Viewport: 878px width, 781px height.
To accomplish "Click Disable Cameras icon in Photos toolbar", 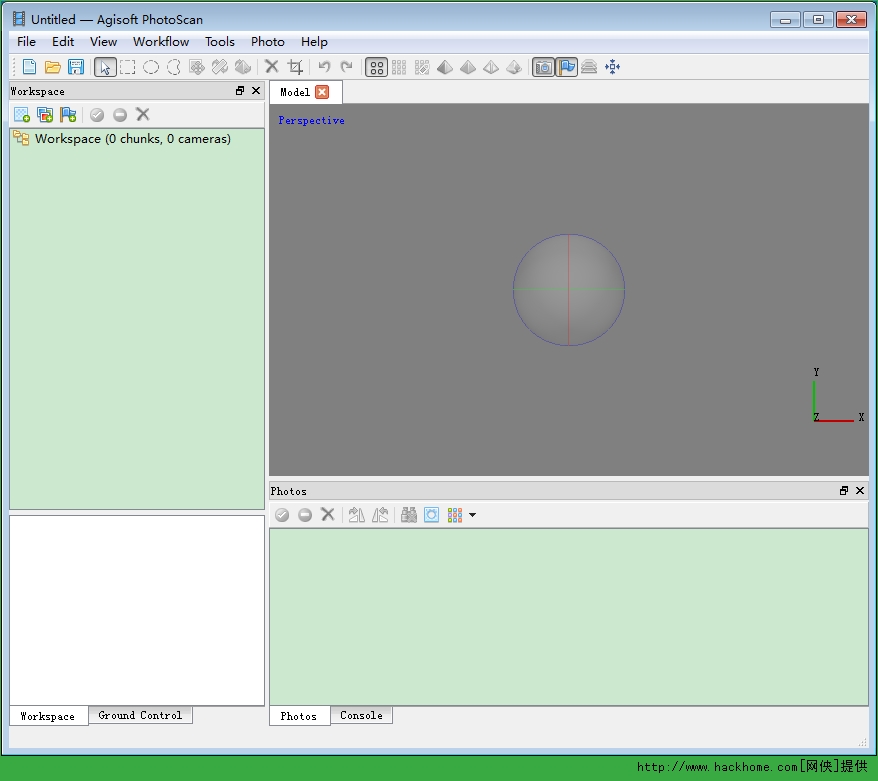I will click(x=305, y=515).
